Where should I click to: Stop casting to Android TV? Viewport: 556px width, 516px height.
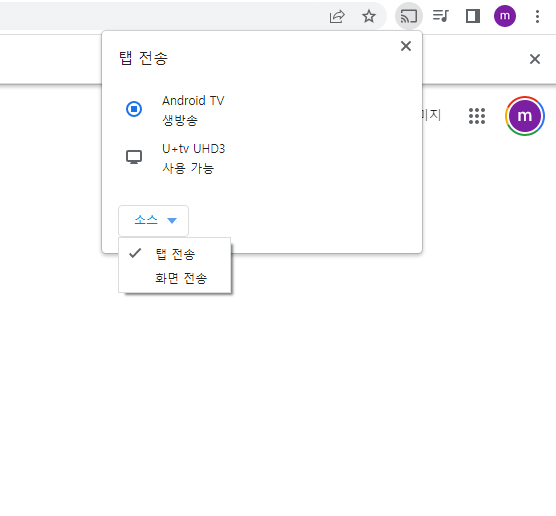click(x=134, y=109)
